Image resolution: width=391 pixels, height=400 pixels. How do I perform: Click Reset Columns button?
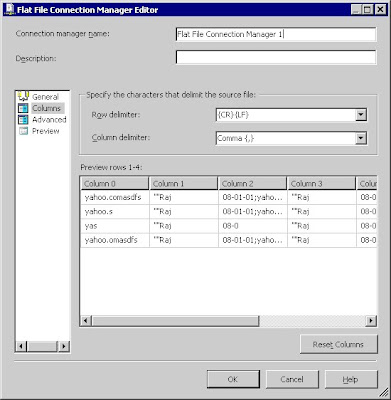pos(339,344)
